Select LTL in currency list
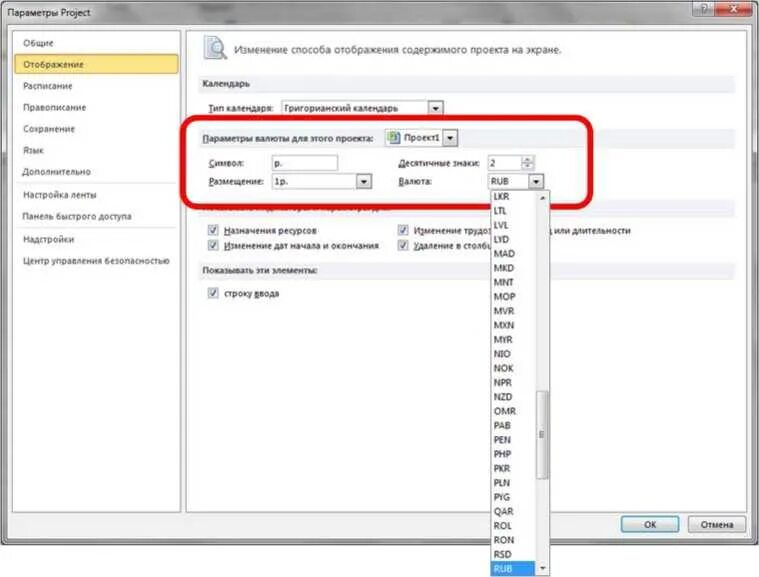 click(x=513, y=211)
